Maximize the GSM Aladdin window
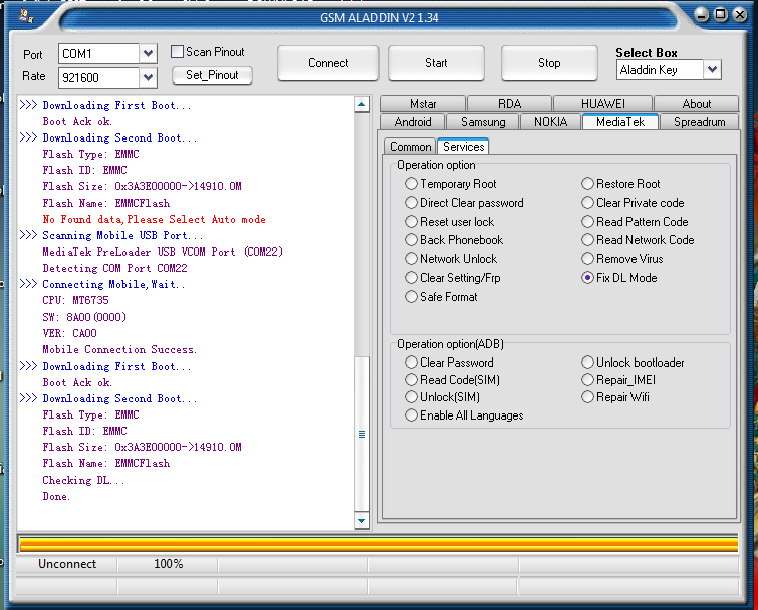Viewport: 758px width, 610px height. (x=721, y=15)
